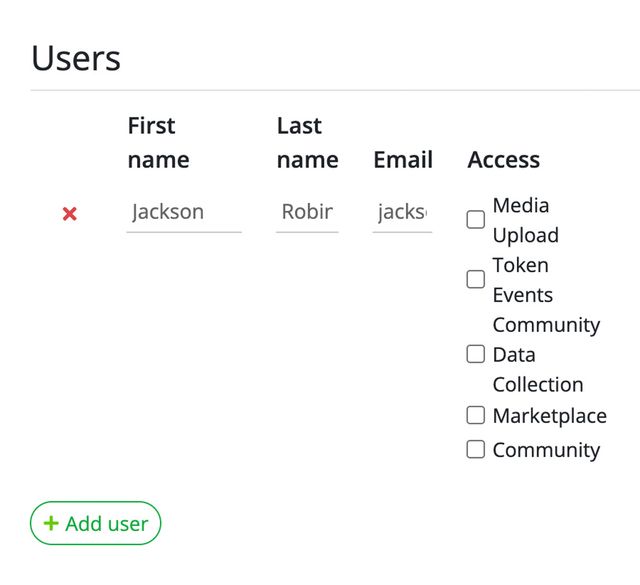Click the First name column header
The image size is (640, 585).
tap(158, 142)
